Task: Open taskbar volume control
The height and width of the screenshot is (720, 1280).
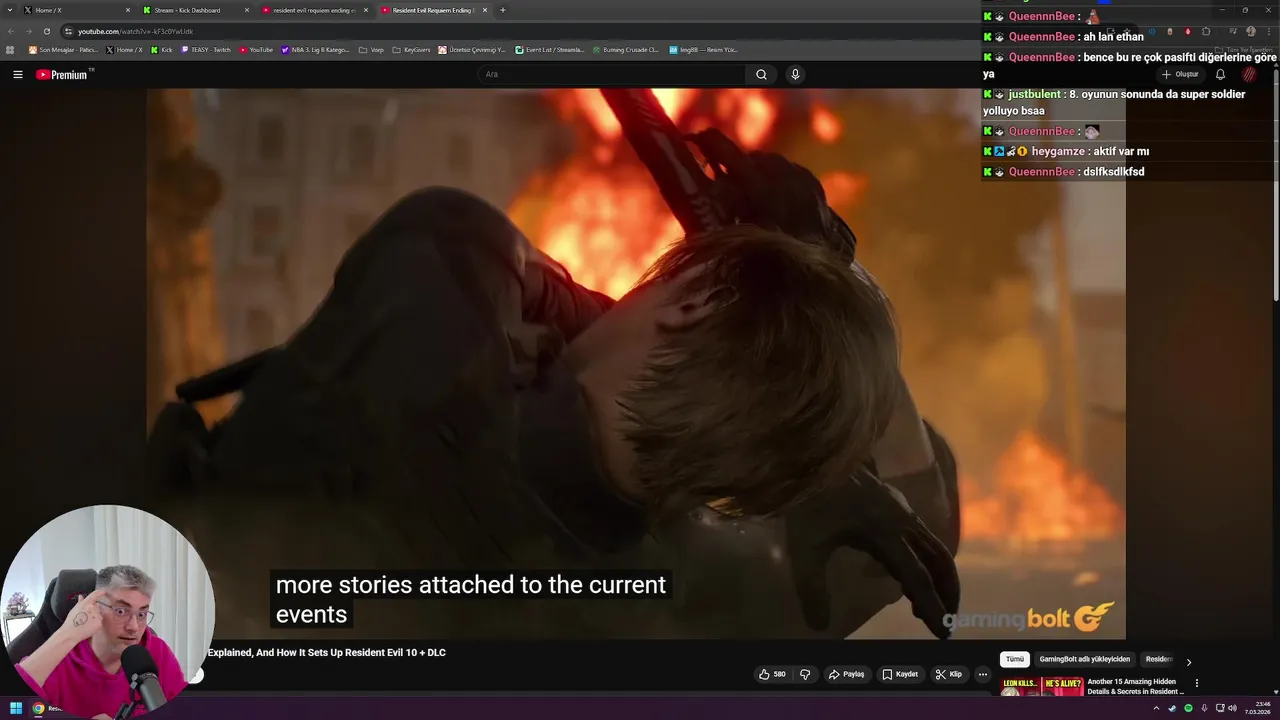Action: 1232,708
